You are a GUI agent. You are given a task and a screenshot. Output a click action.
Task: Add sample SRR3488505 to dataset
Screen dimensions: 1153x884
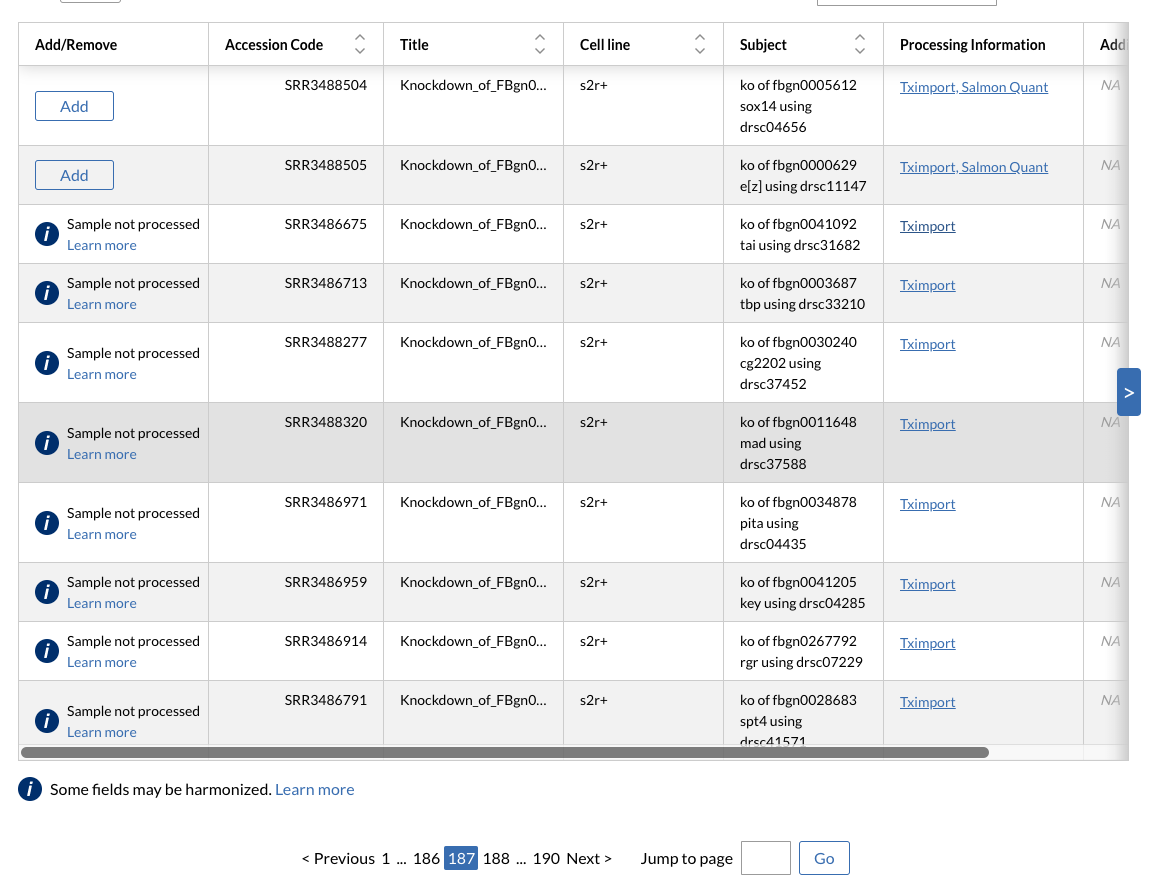(74, 175)
